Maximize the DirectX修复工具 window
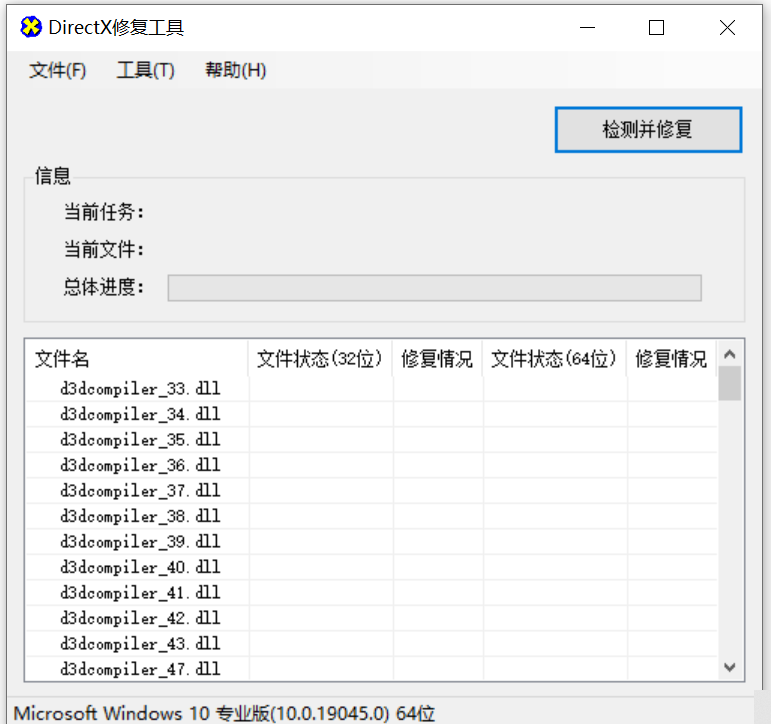Screen dimensions: 771x724 click(x=656, y=28)
